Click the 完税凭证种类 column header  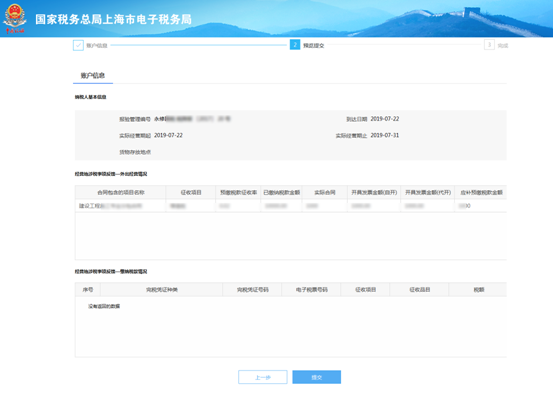tap(162, 290)
